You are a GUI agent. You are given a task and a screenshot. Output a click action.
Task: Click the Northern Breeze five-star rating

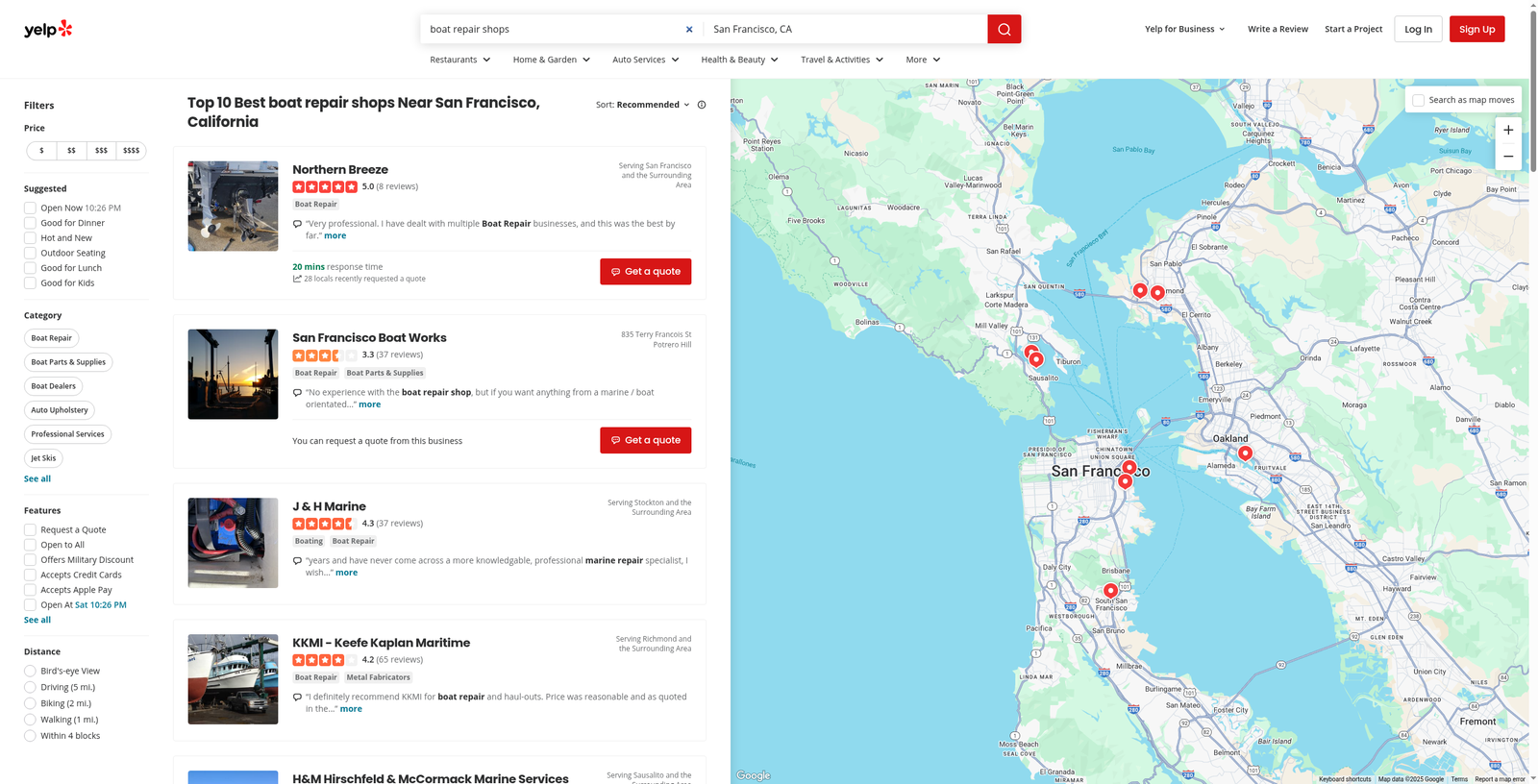click(325, 186)
